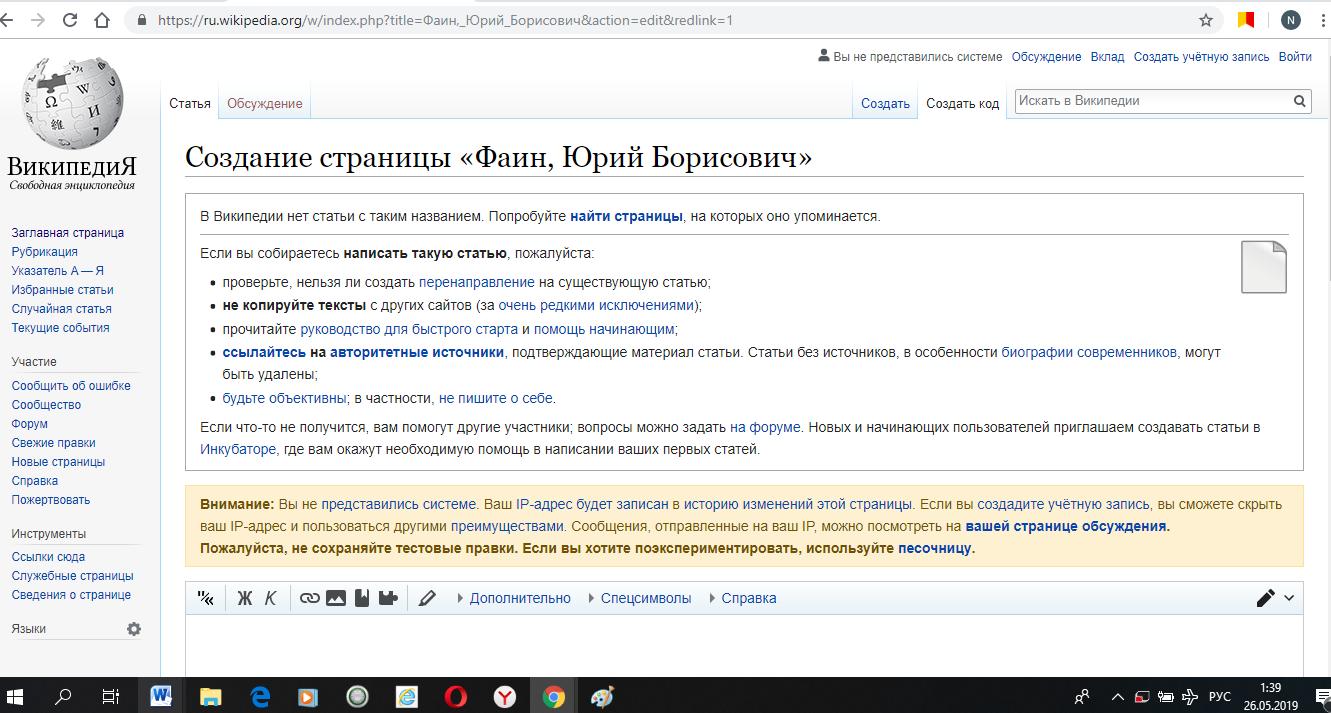Click the reference bookmark icon in the editor toolbar

(x=362, y=598)
